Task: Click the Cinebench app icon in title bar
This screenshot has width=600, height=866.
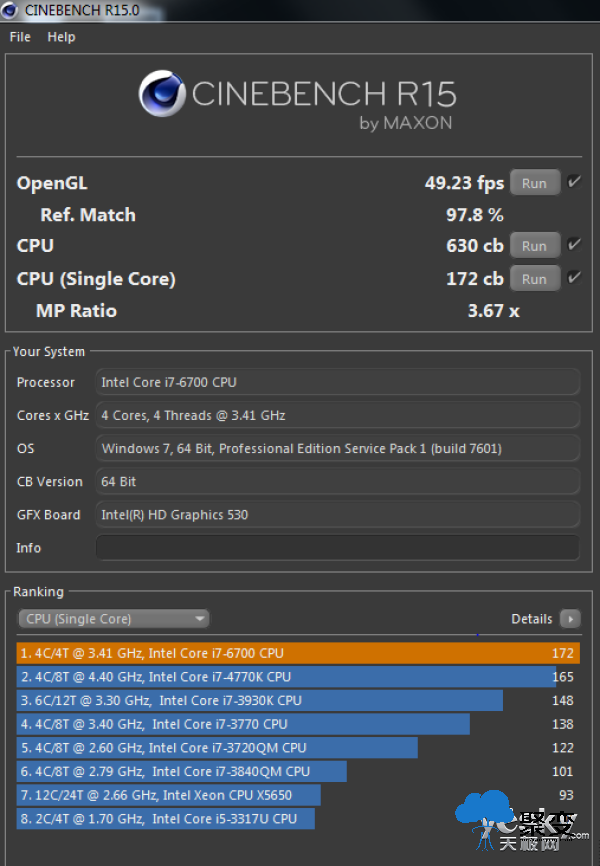Action: tap(11, 11)
